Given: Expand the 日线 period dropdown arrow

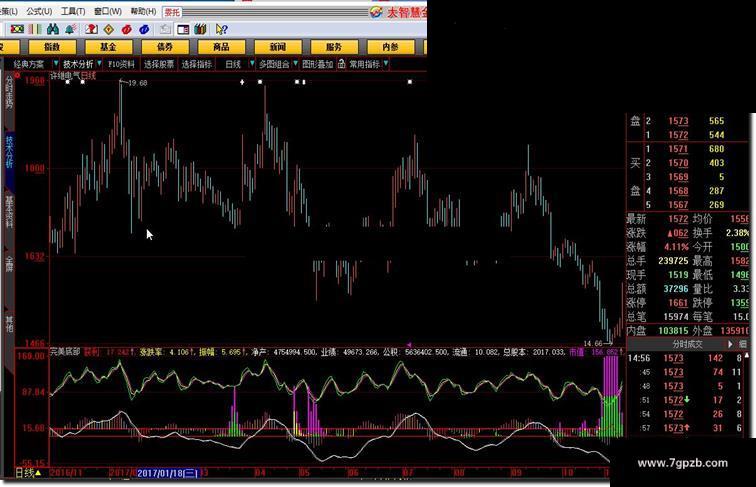Looking at the screenshot, I should 252,64.
